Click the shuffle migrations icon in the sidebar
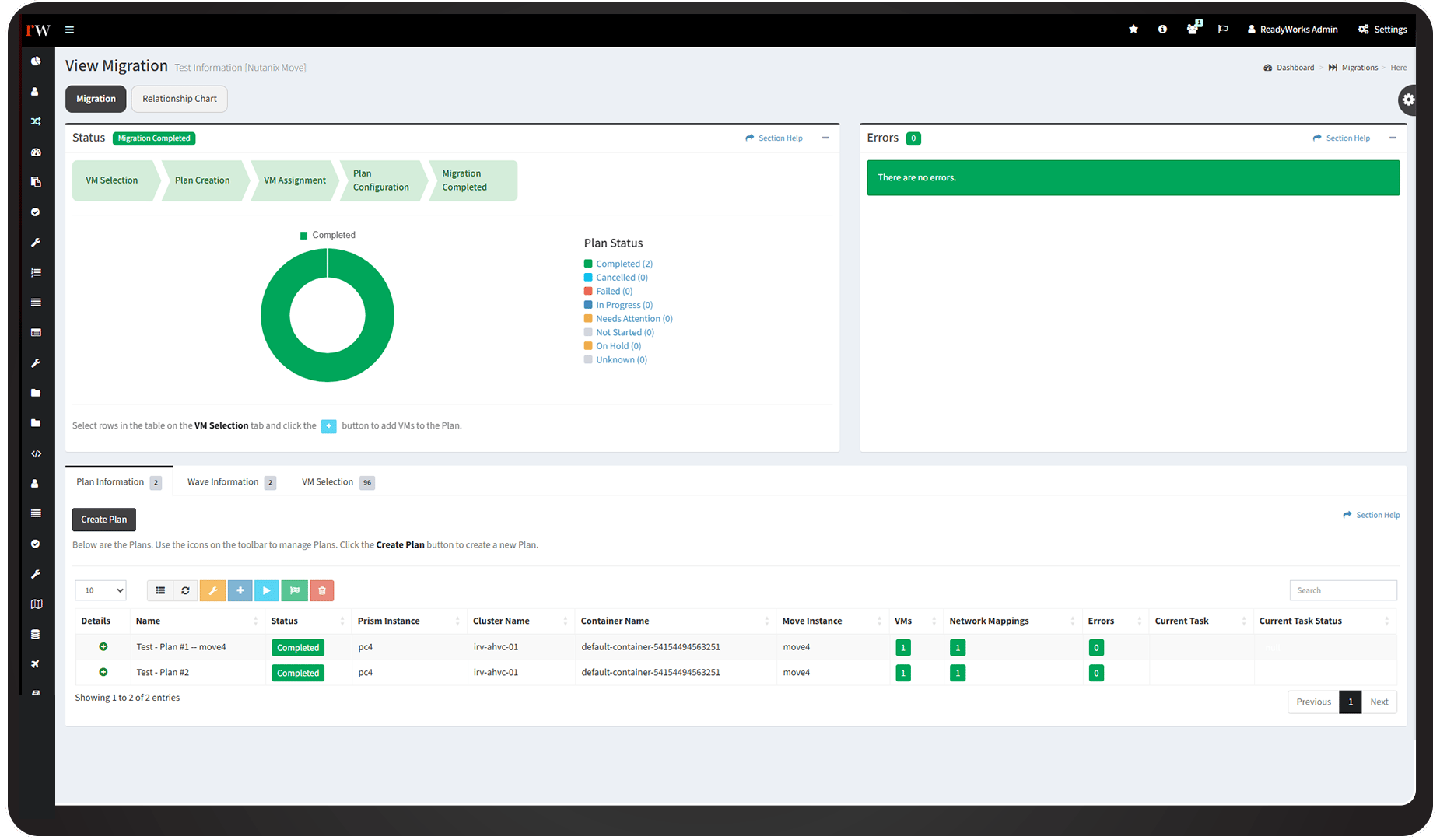The width and height of the screenshot is (1447, 840). click(36, 121)
